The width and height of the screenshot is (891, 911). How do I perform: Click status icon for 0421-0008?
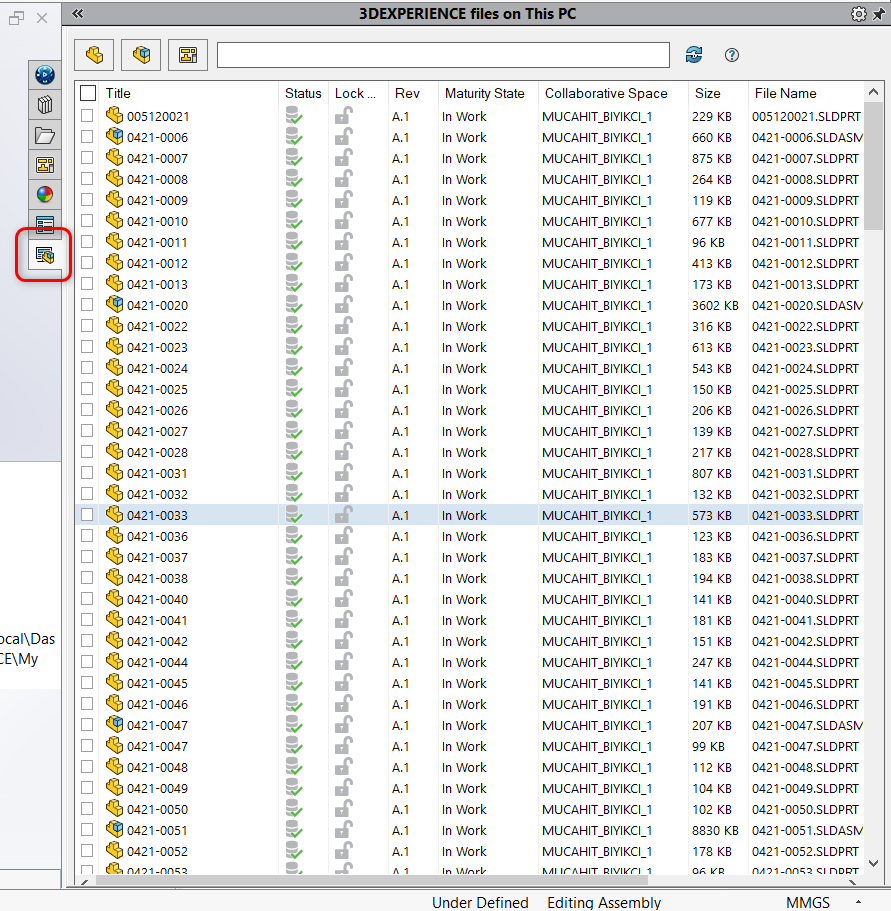294,179
